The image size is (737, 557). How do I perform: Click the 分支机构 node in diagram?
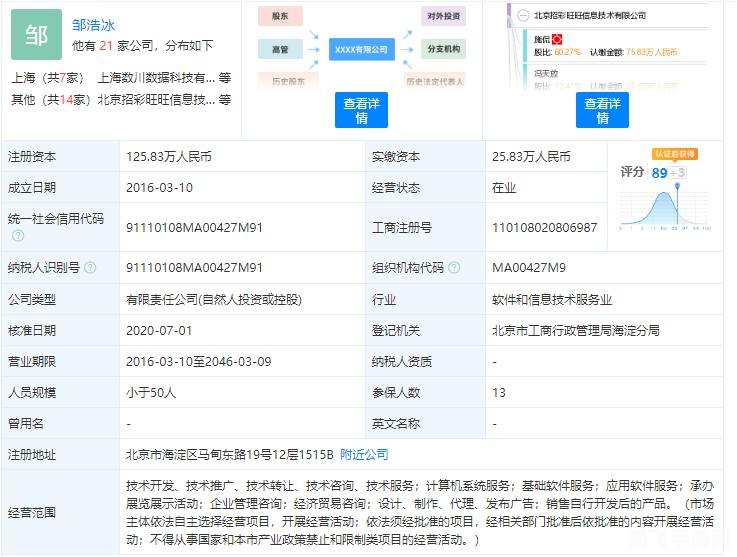coord(443,48)
